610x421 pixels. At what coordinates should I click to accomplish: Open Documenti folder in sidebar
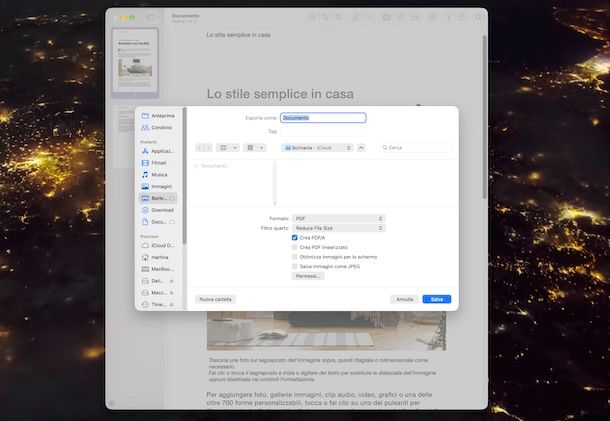(158, 222)
